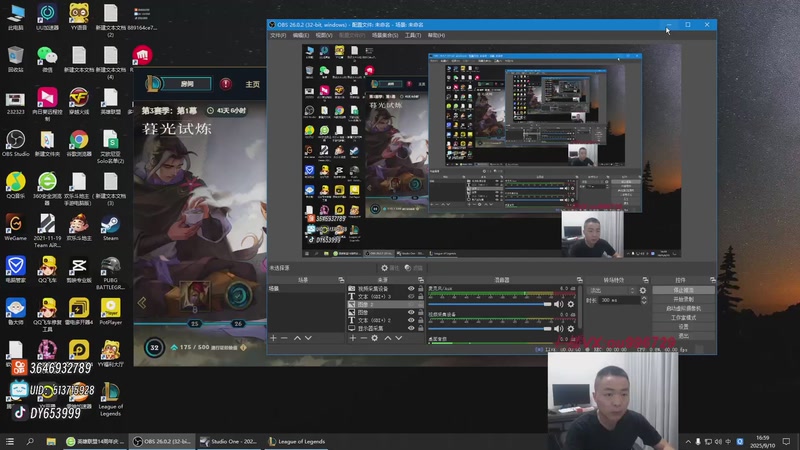Image resolution: width=800 pixels, height=450 pixels.
Task: Click 启动虚拟摄像机 virtual camera button
Action: click(684, 308)
